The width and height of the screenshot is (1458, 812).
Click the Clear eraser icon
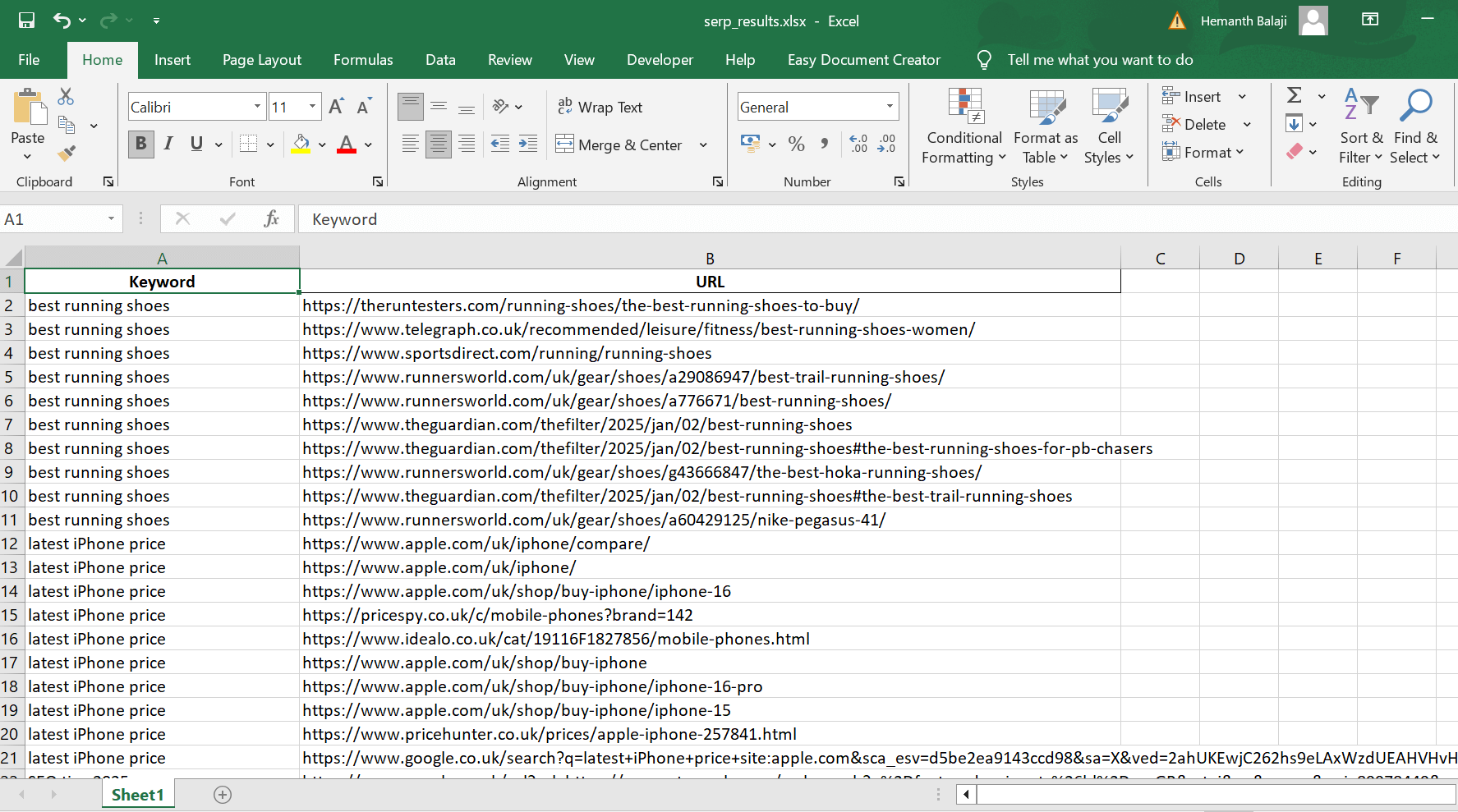click(x=1295, y=152)
